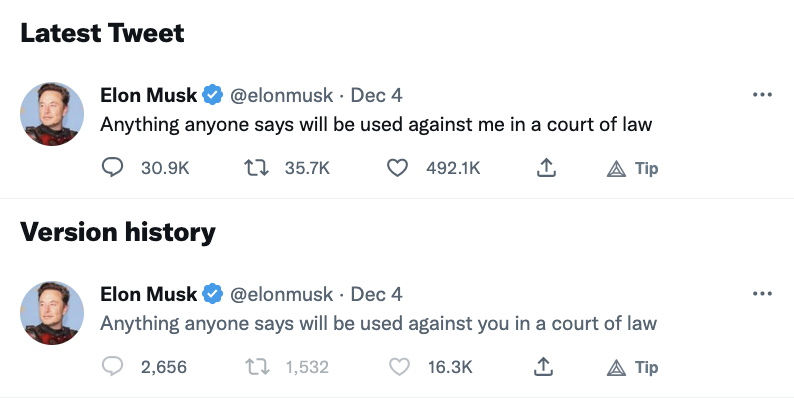The height and width of the screenshot is (398, 794).
Task: Open more options on version history tweet
Action: [762, 294]
